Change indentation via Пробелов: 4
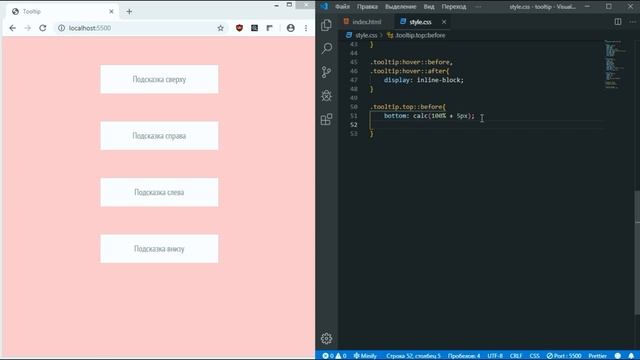The width and height of the screenshot is (640, 360). (x=464, y=356)
